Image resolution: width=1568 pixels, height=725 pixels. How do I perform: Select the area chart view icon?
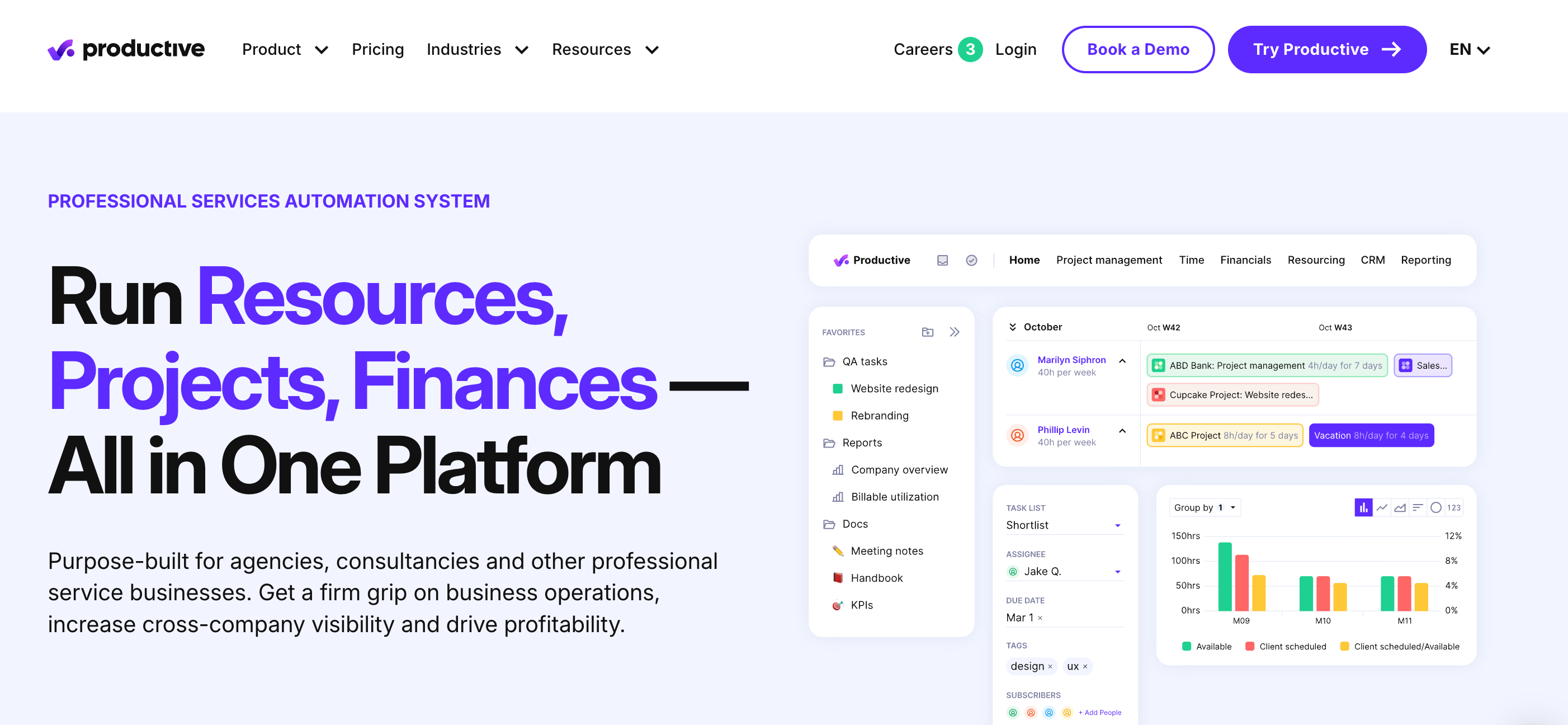tap(1400, 507)
